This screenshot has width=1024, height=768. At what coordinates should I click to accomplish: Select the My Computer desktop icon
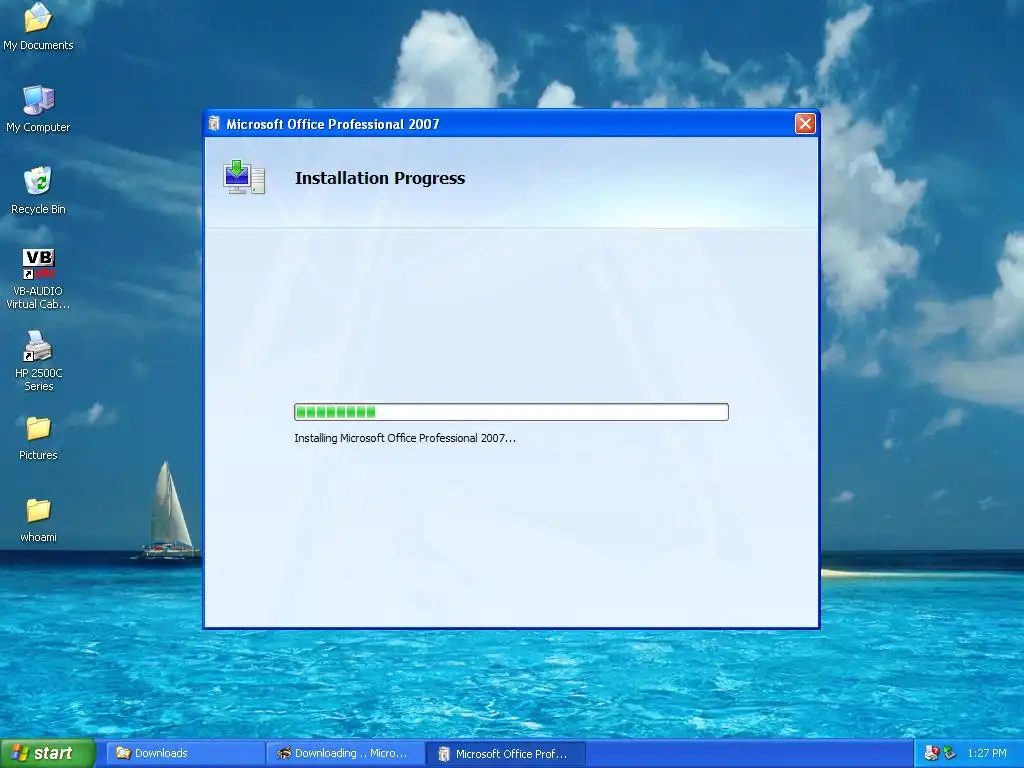38,108
